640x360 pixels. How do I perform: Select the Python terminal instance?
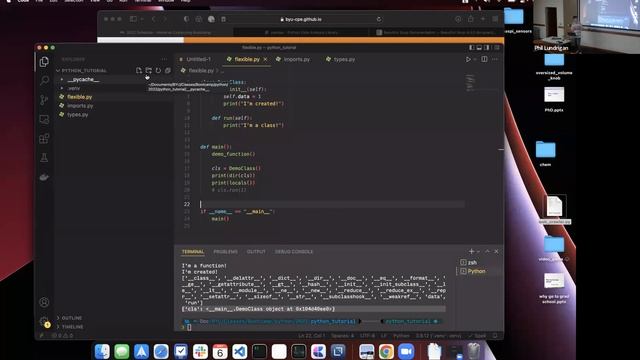tap(477, 271)
